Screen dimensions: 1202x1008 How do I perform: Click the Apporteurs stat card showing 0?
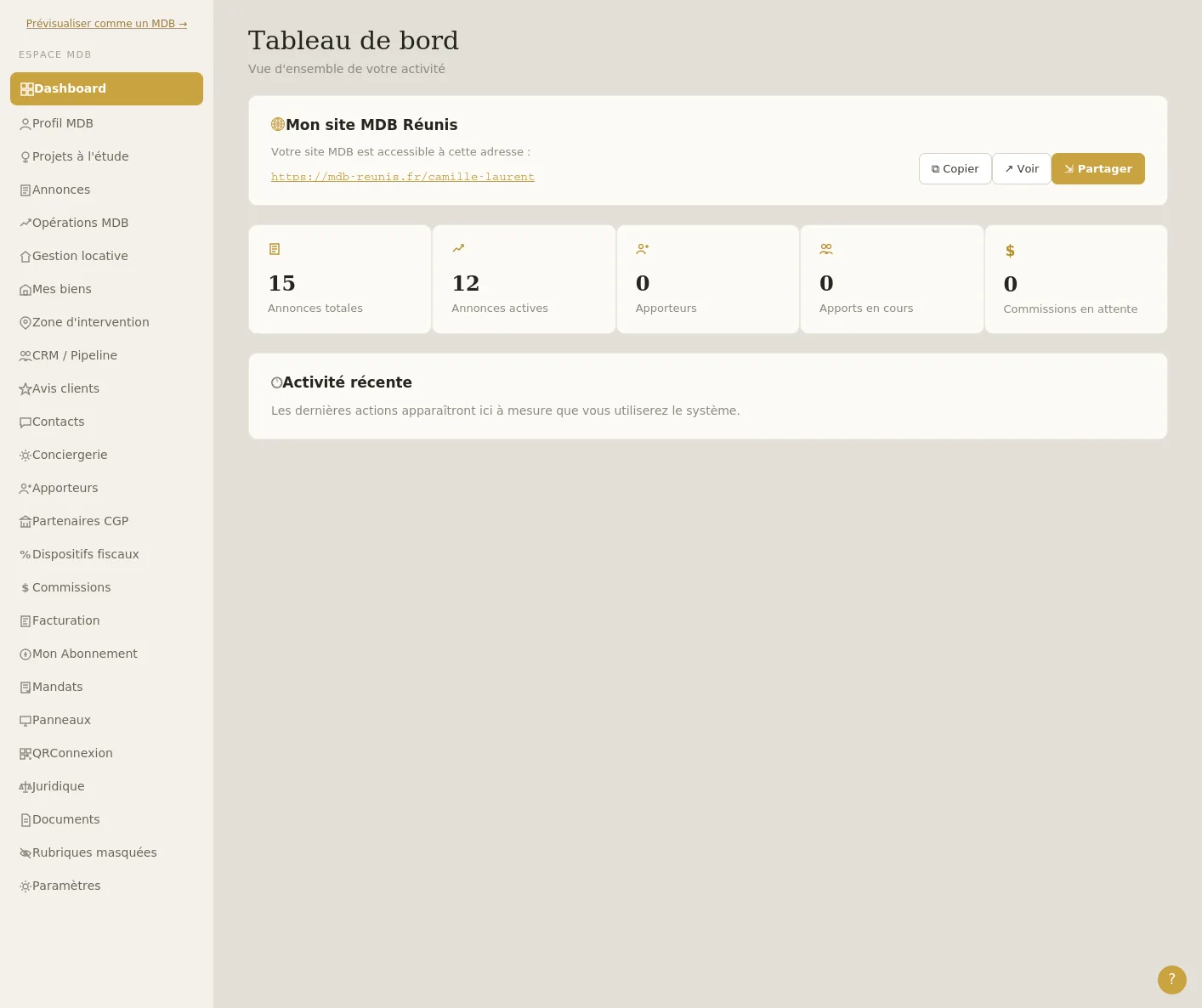[708, 280]
